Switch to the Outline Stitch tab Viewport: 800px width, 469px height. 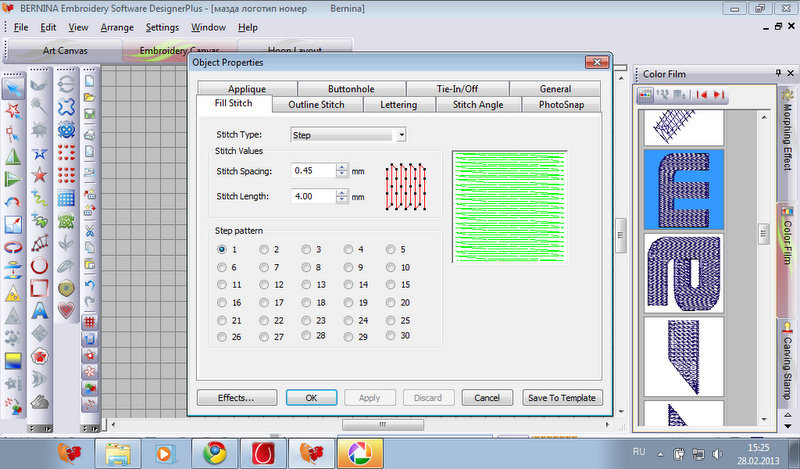316,104
